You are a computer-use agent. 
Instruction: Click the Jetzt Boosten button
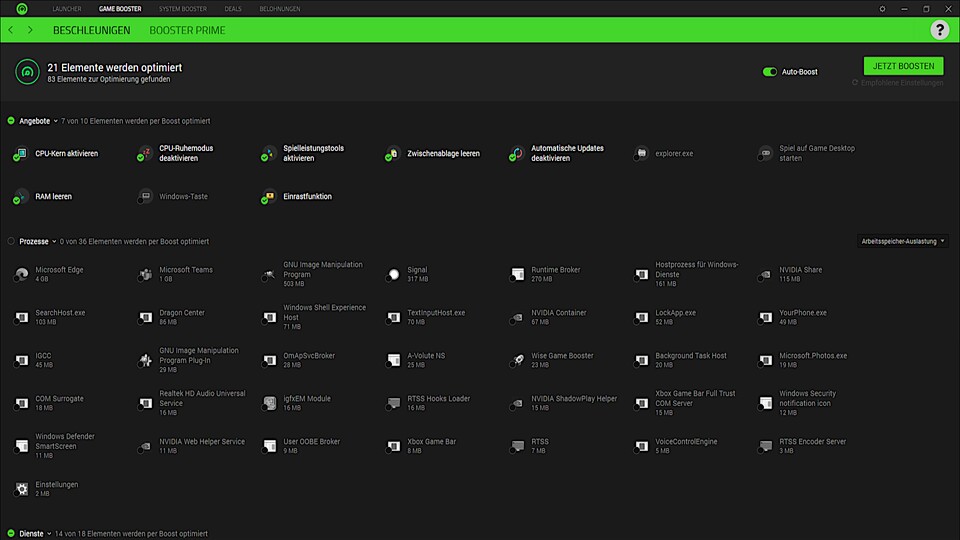903,66
